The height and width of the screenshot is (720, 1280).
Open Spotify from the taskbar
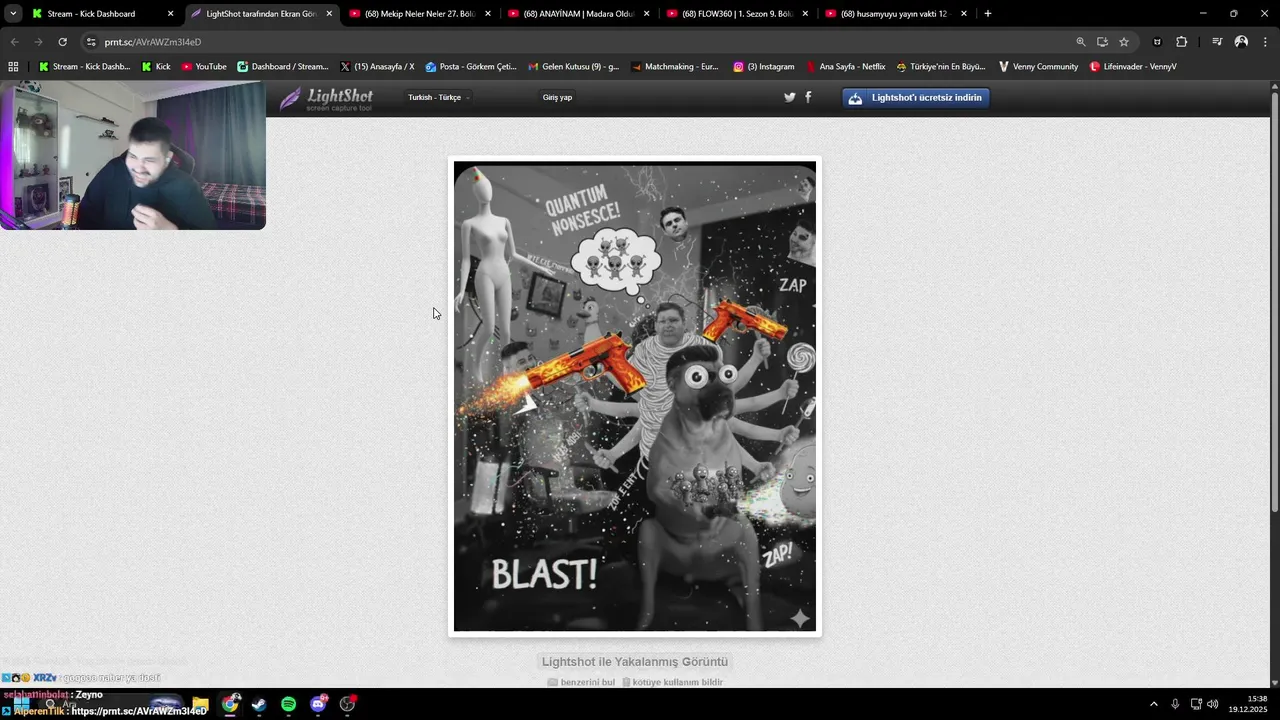coord(288,704)
